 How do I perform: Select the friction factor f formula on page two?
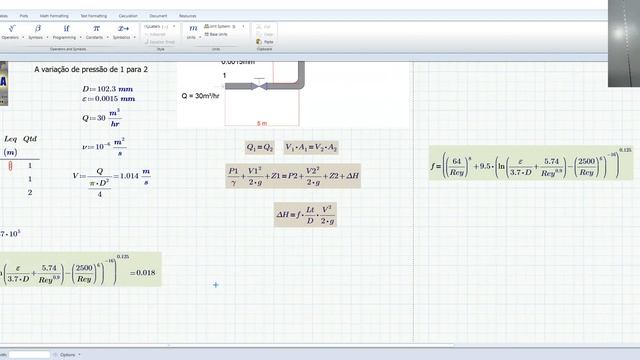(x=531, y=163)
